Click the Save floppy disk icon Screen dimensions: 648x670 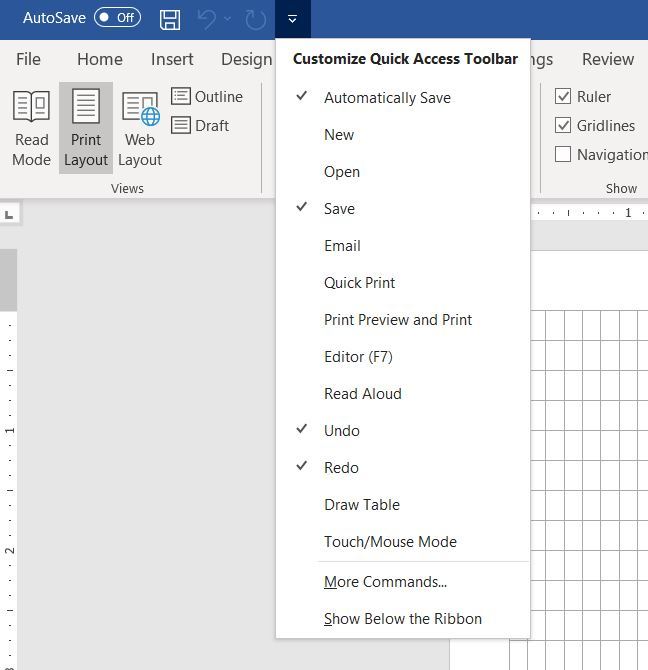click(x=170, y=19)
